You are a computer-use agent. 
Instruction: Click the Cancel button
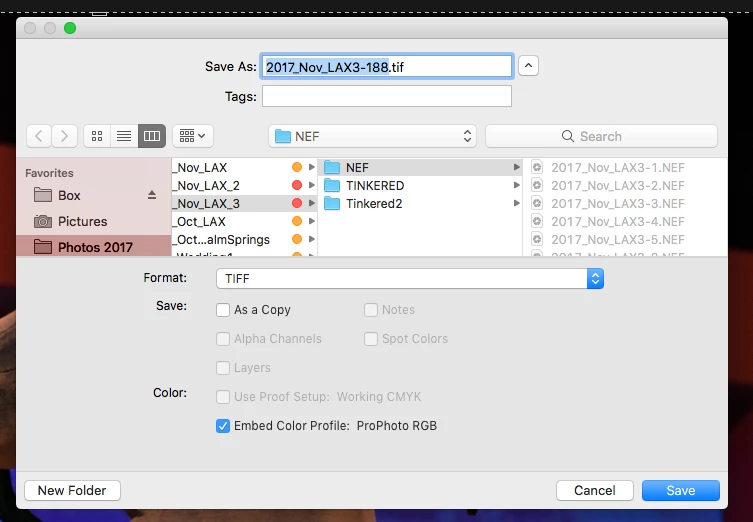coord(595,490)
